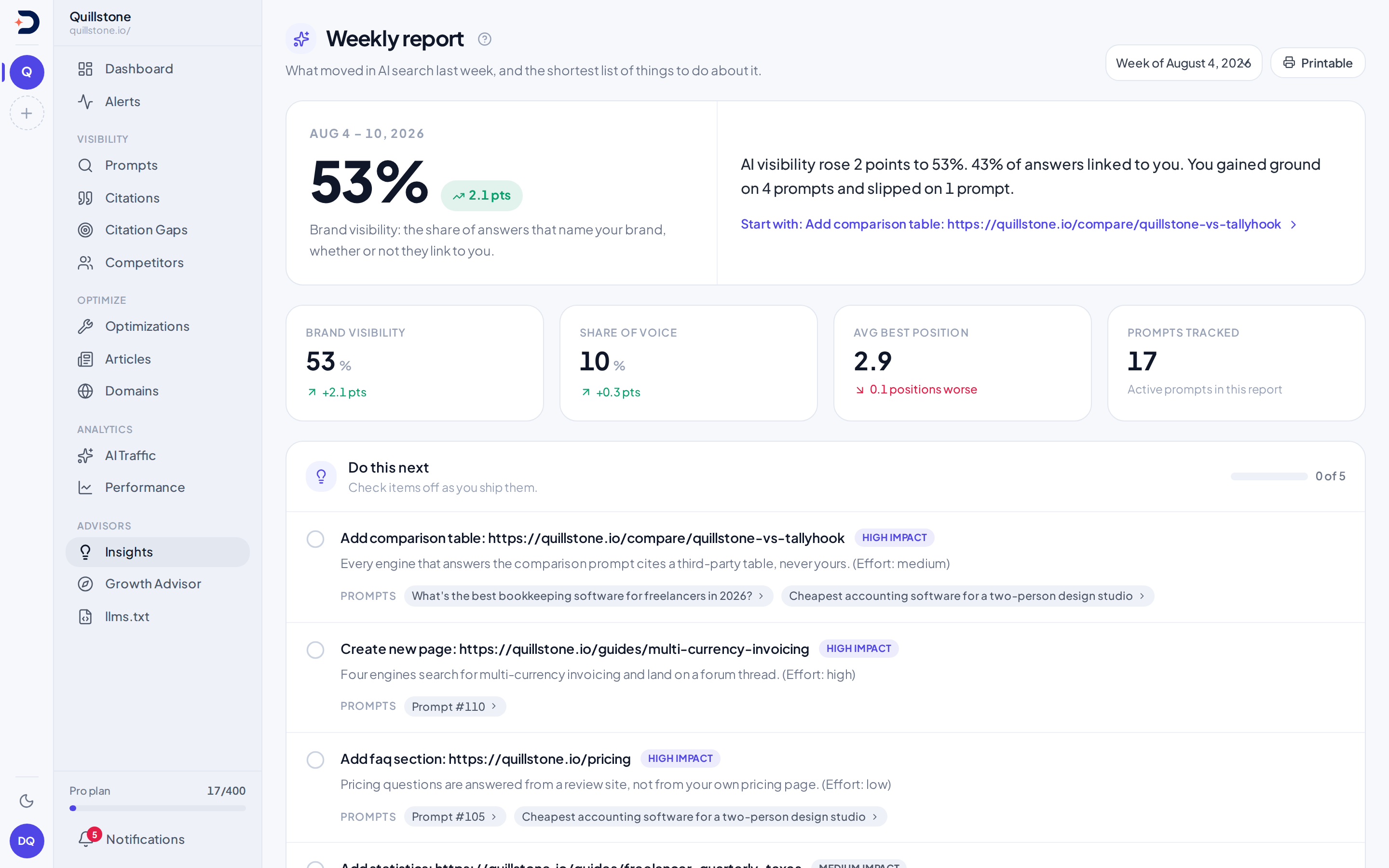Add a new workspace with plus icon
The height and width of the screenshot is (868, 1389).
click(x=27, y=113)
